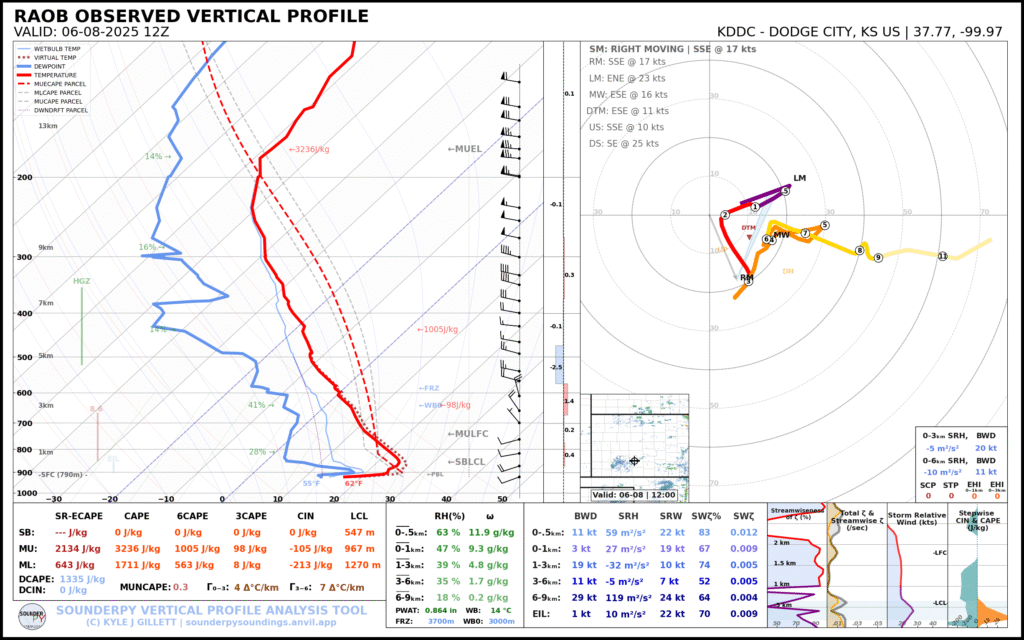The height and width of the screenshot is (640, 1024).
Task: Click the 62°F surface temperature label
Action: [353, 484]
